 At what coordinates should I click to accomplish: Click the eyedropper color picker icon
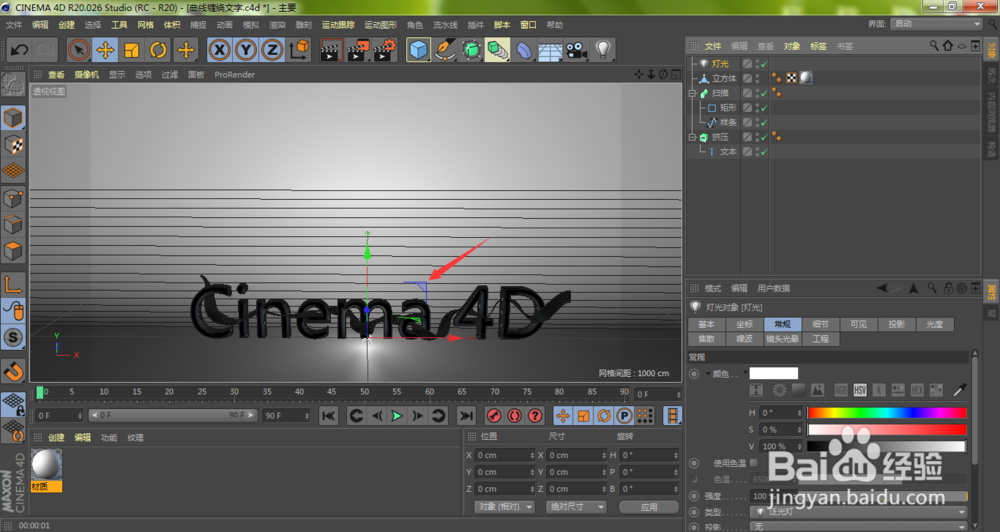(x=959, y=389)
